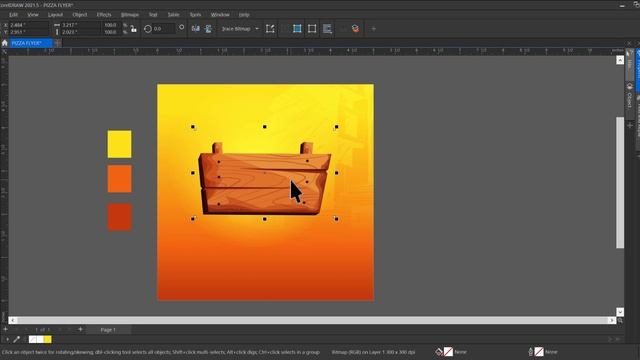Select the yellow square swatch left of page
This screenshot has height=360, width=640.
[120, 144]
